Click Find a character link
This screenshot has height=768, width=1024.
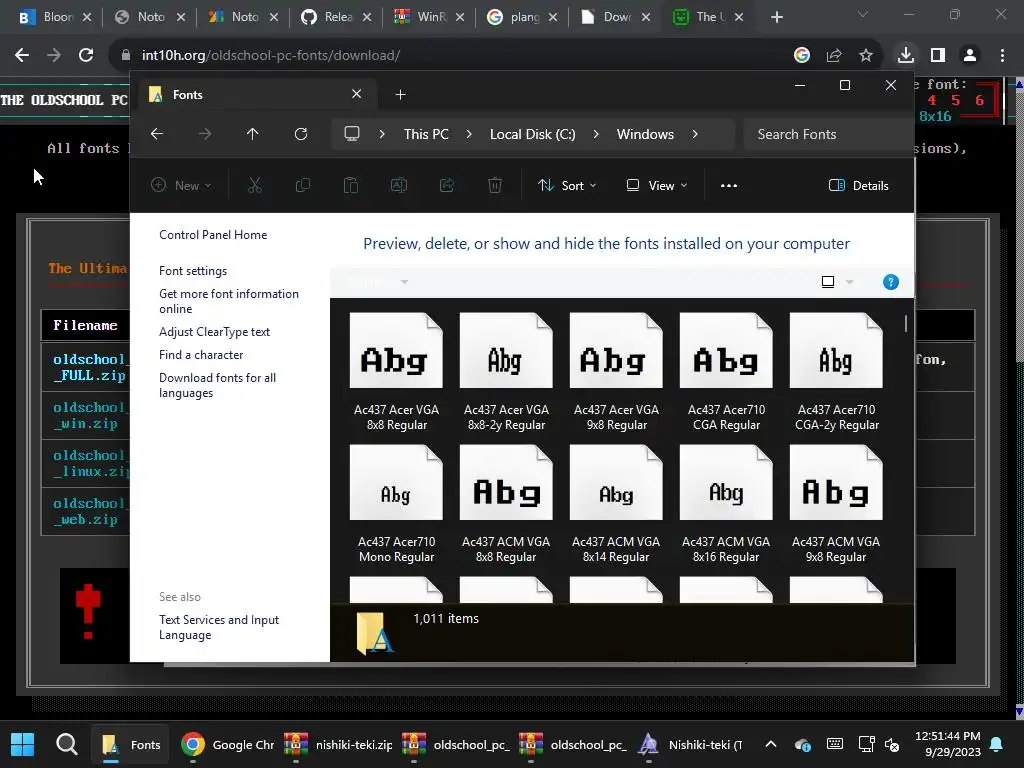point(201,355)
